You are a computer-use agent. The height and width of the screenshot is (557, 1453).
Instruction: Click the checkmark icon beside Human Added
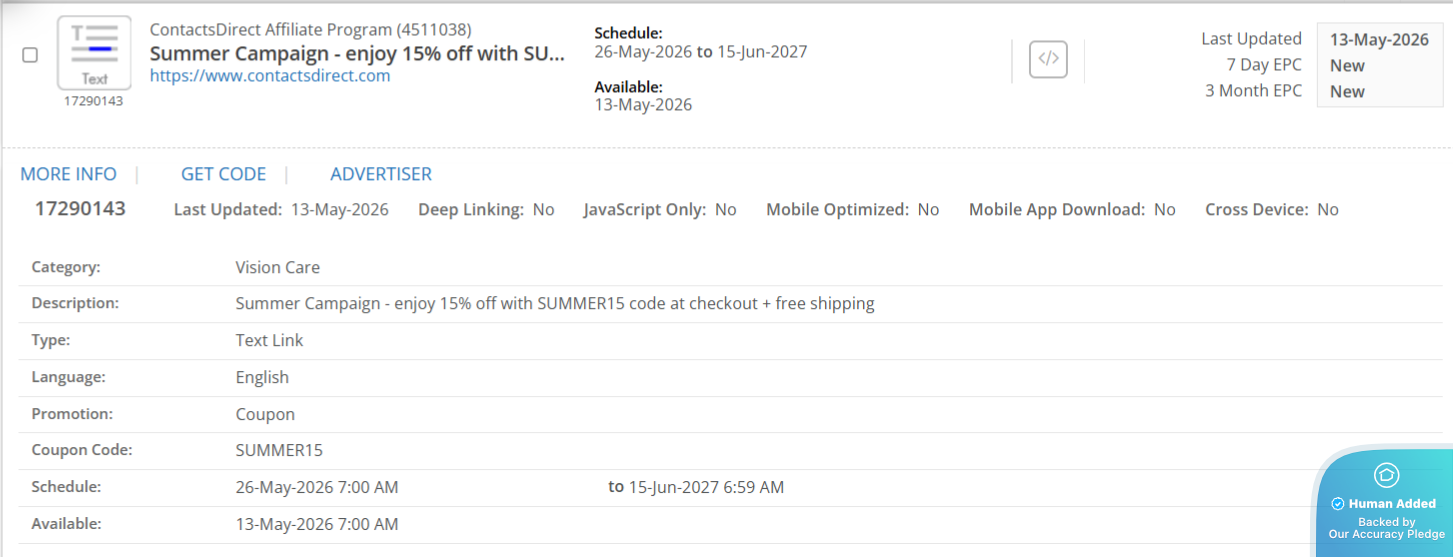(1338, 504)
